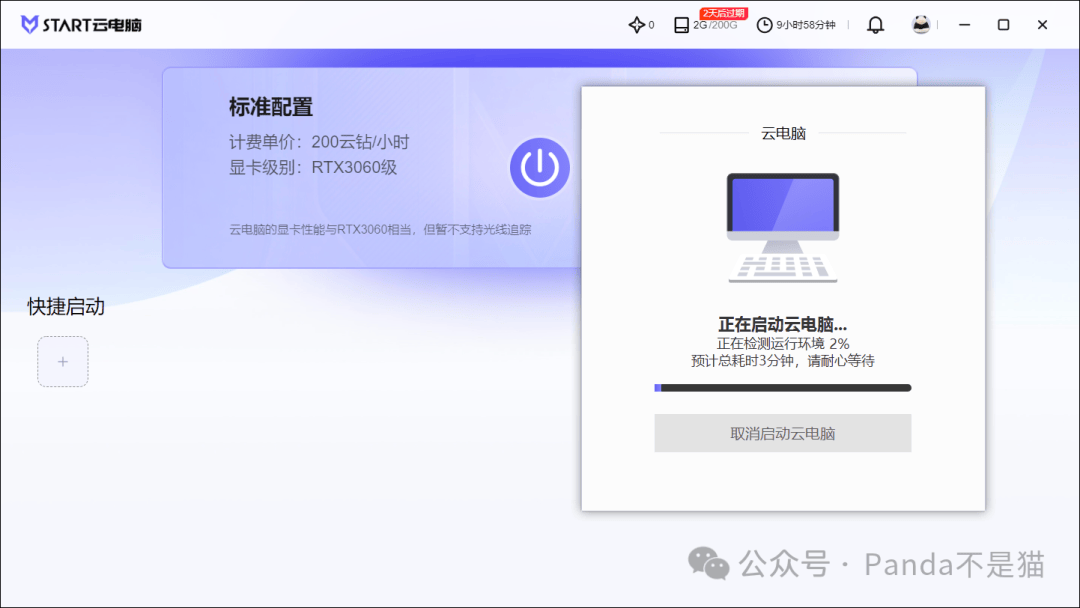Click the power button to start cloud PC
This screenshot has height=608, width=1080.
click(539, 167)
